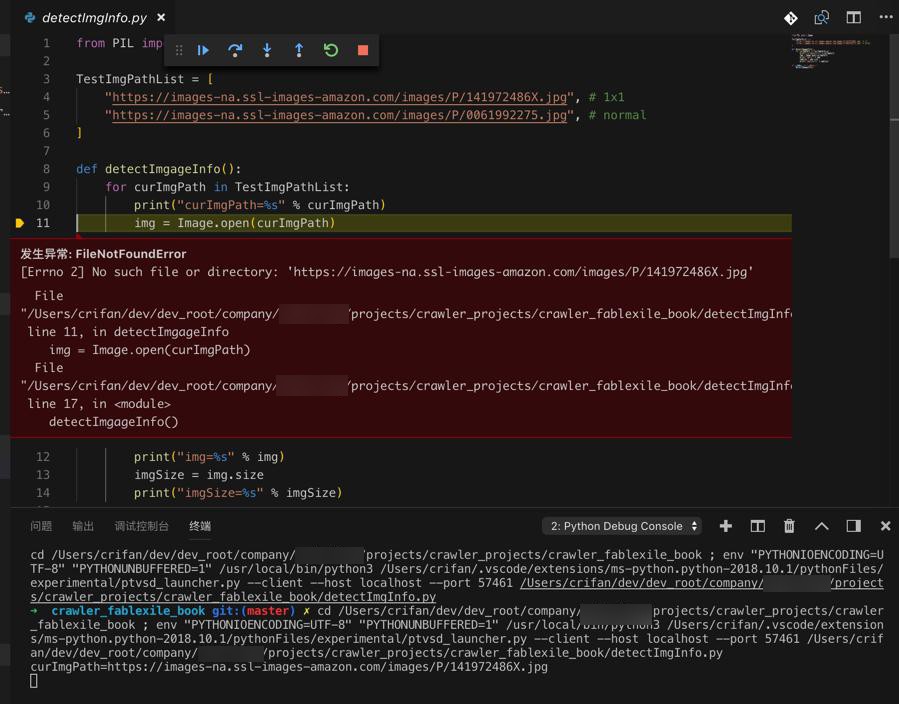The image size is (899, 704).
Task: Click the '[Errno 2] No such file' message
Action: [x=387, y=272]
